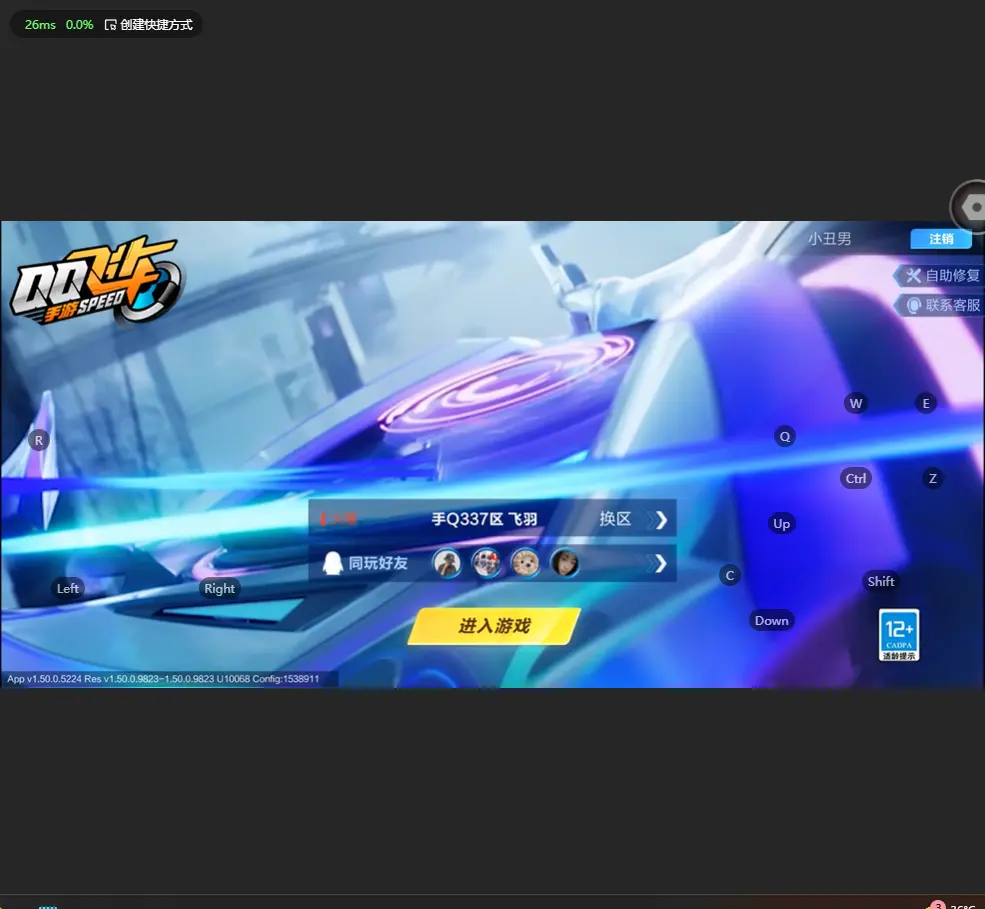985x909 pixels.
Task: Click the 手Q337区 飞羽 server name
Action: pos(484,519)
